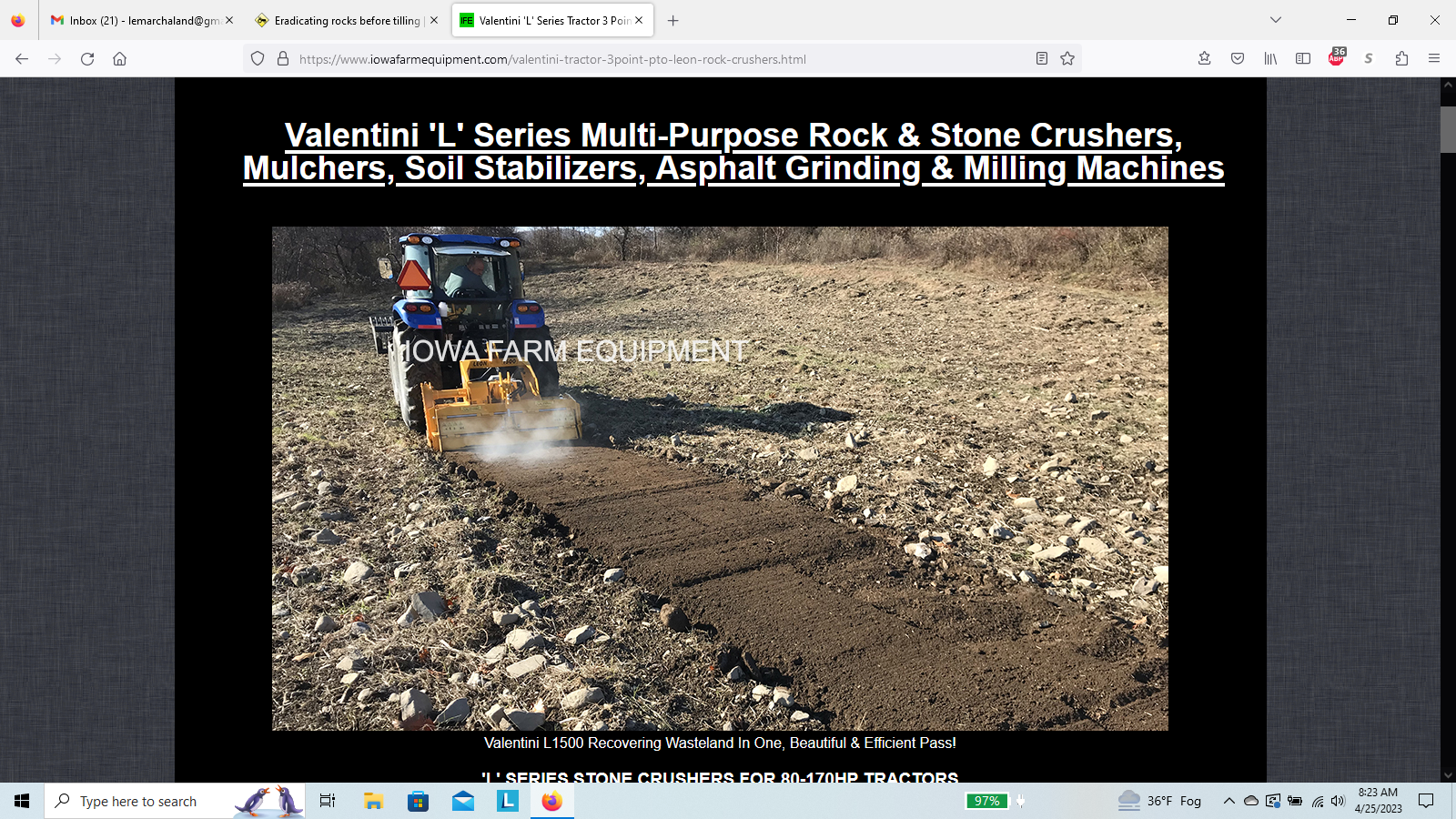The width and height of the screenshot is (1456, 819).
Task: Close the Gmail Inbox tab
Action: point(228,20)
